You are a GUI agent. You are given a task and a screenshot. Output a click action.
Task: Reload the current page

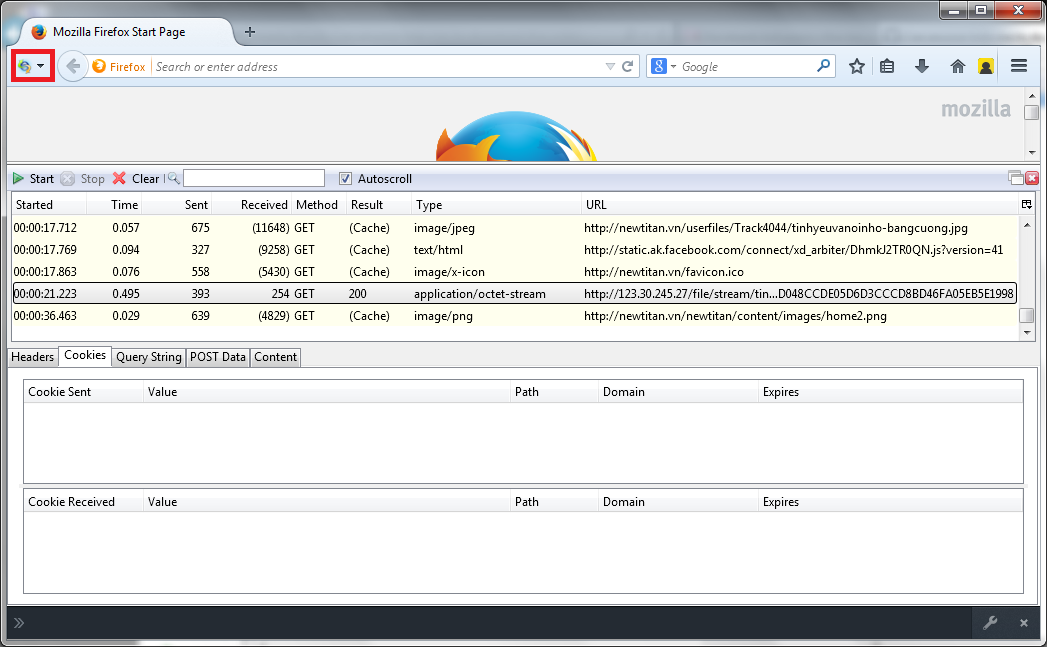(628, 67)
